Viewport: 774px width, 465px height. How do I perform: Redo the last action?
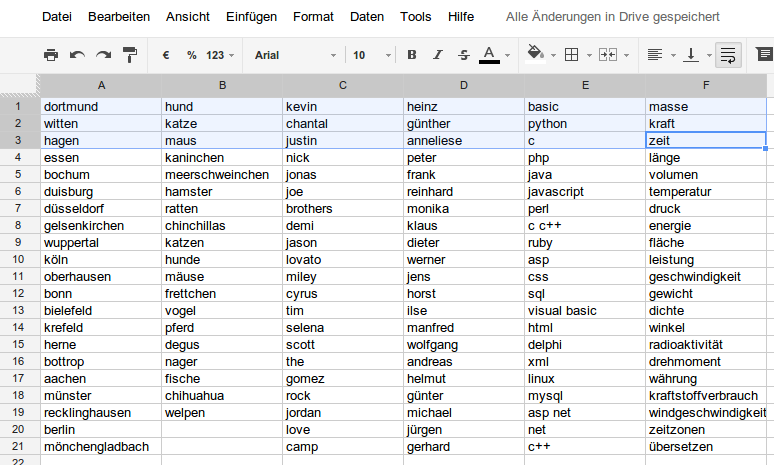(103, 55)
